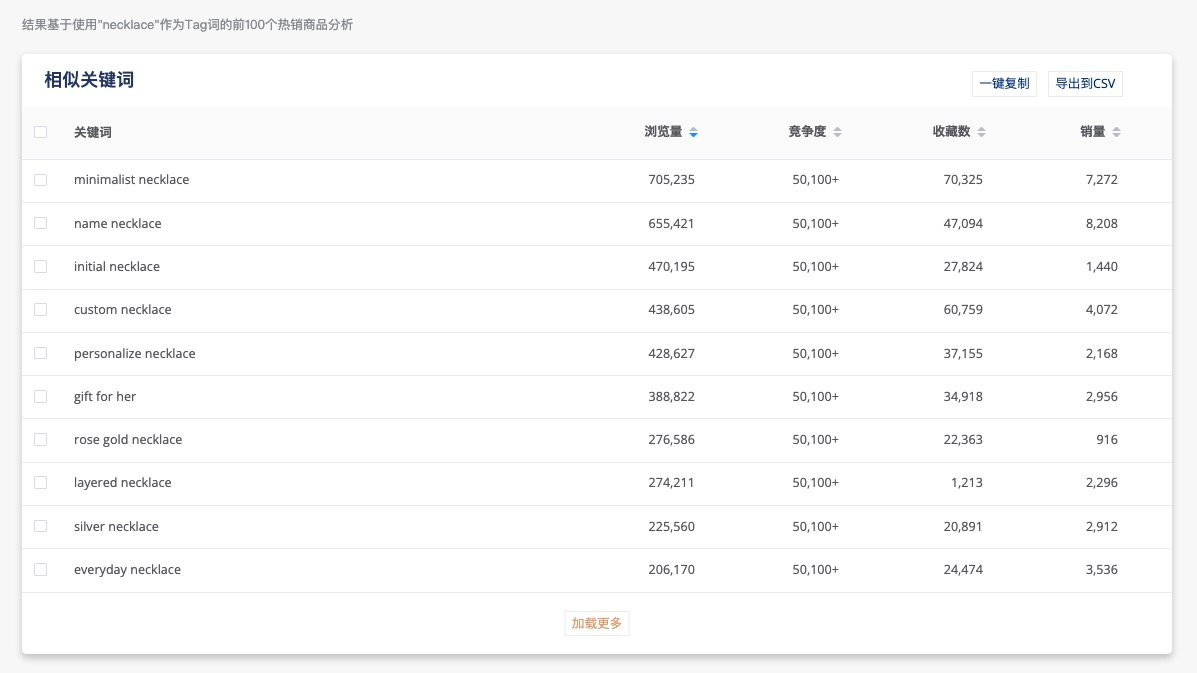Load more results with 加载更多
Image resolution: width=1197 pixels, height=673 pixels.
(x=596, y=622)
